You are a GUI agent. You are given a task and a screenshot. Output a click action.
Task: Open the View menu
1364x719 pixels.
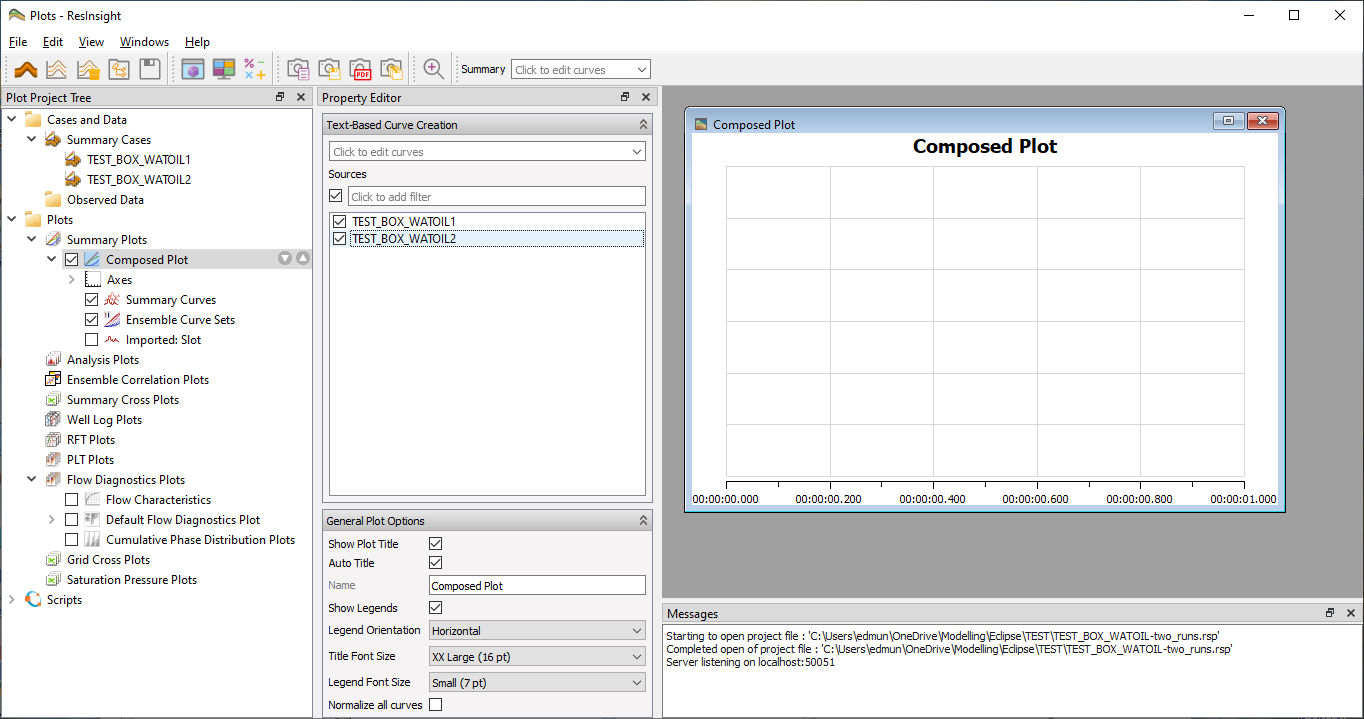click(91, 42)
